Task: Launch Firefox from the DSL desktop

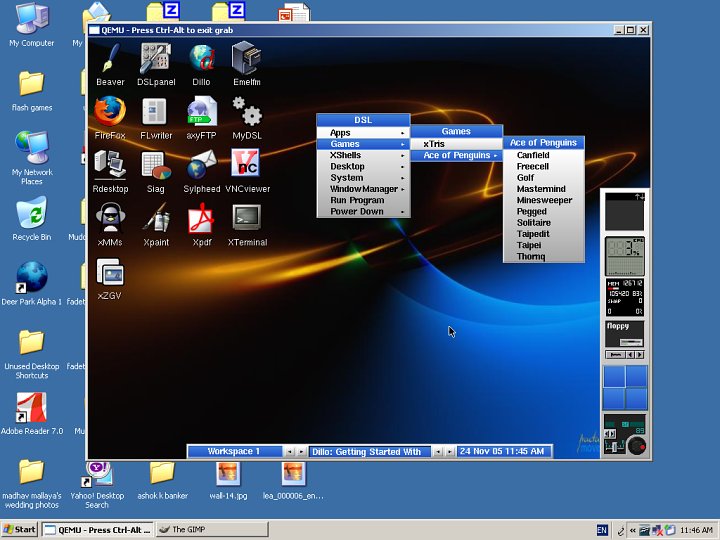Action: pyautogui.click(x=110, y=112)
